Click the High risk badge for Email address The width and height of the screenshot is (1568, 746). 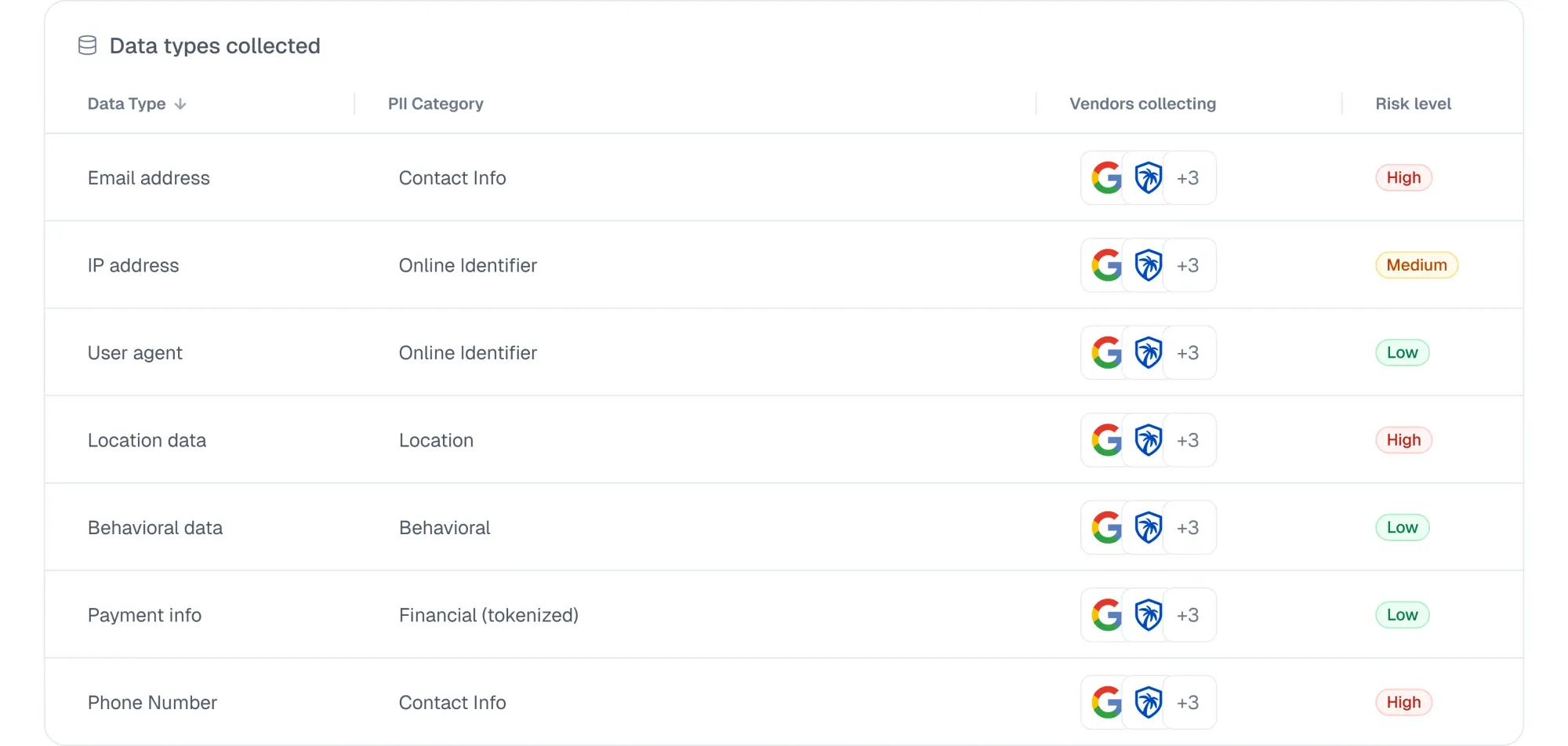coord(1403,177)
